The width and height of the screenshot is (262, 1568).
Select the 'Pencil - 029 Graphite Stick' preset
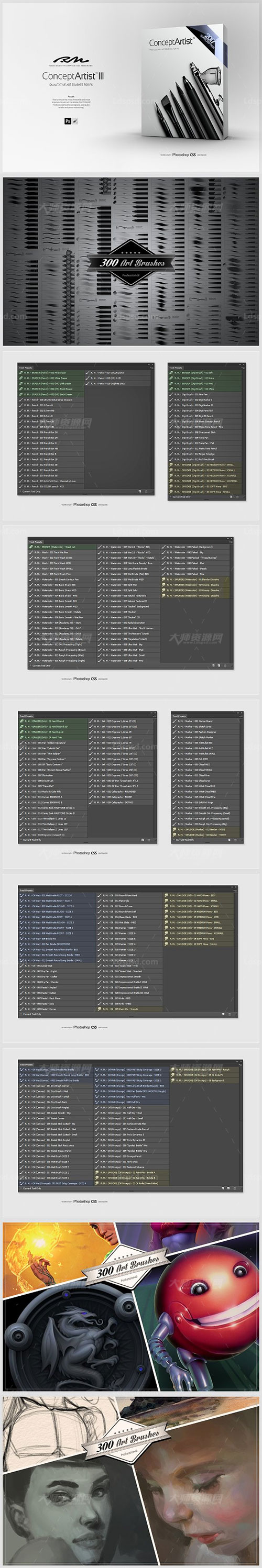coord(116,383)
